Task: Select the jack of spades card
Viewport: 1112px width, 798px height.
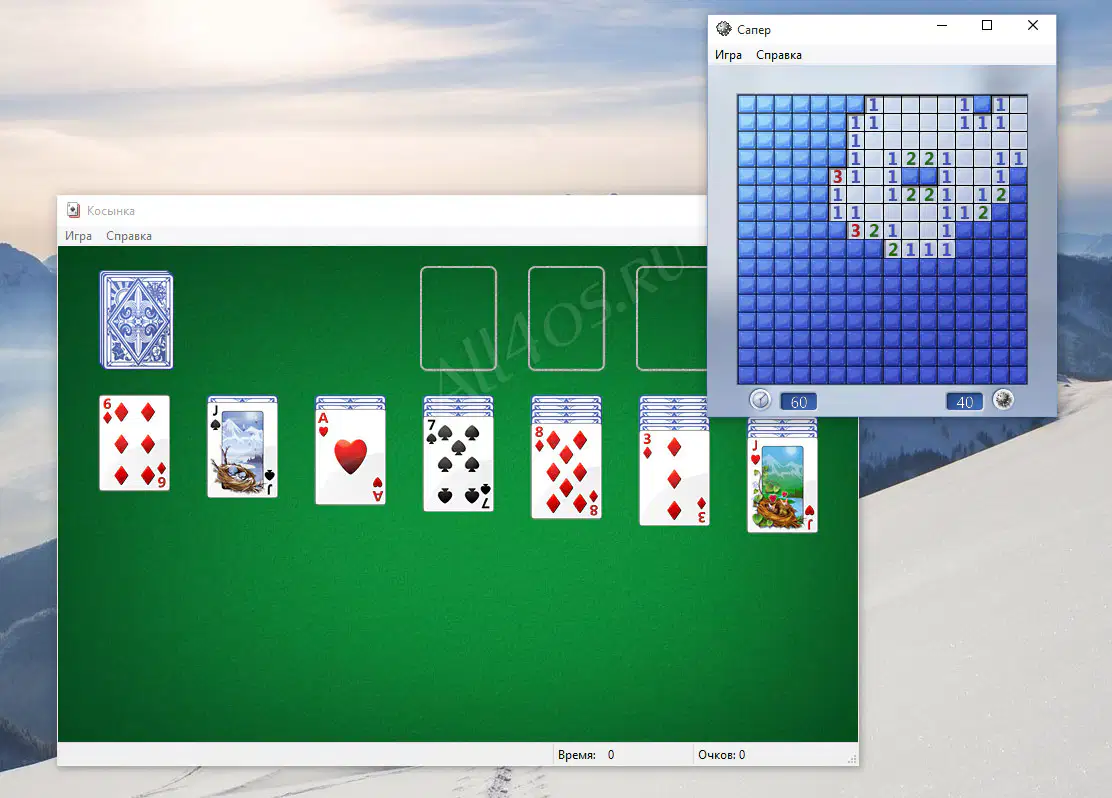Action: 243,450
